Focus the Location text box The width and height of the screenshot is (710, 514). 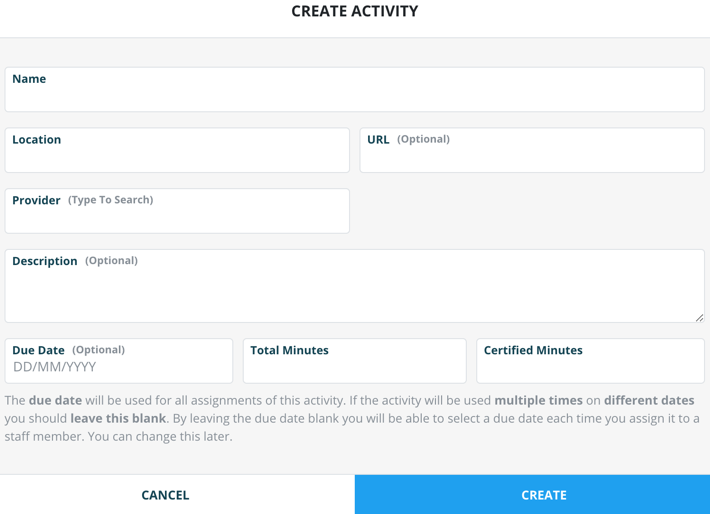(177, 158)
